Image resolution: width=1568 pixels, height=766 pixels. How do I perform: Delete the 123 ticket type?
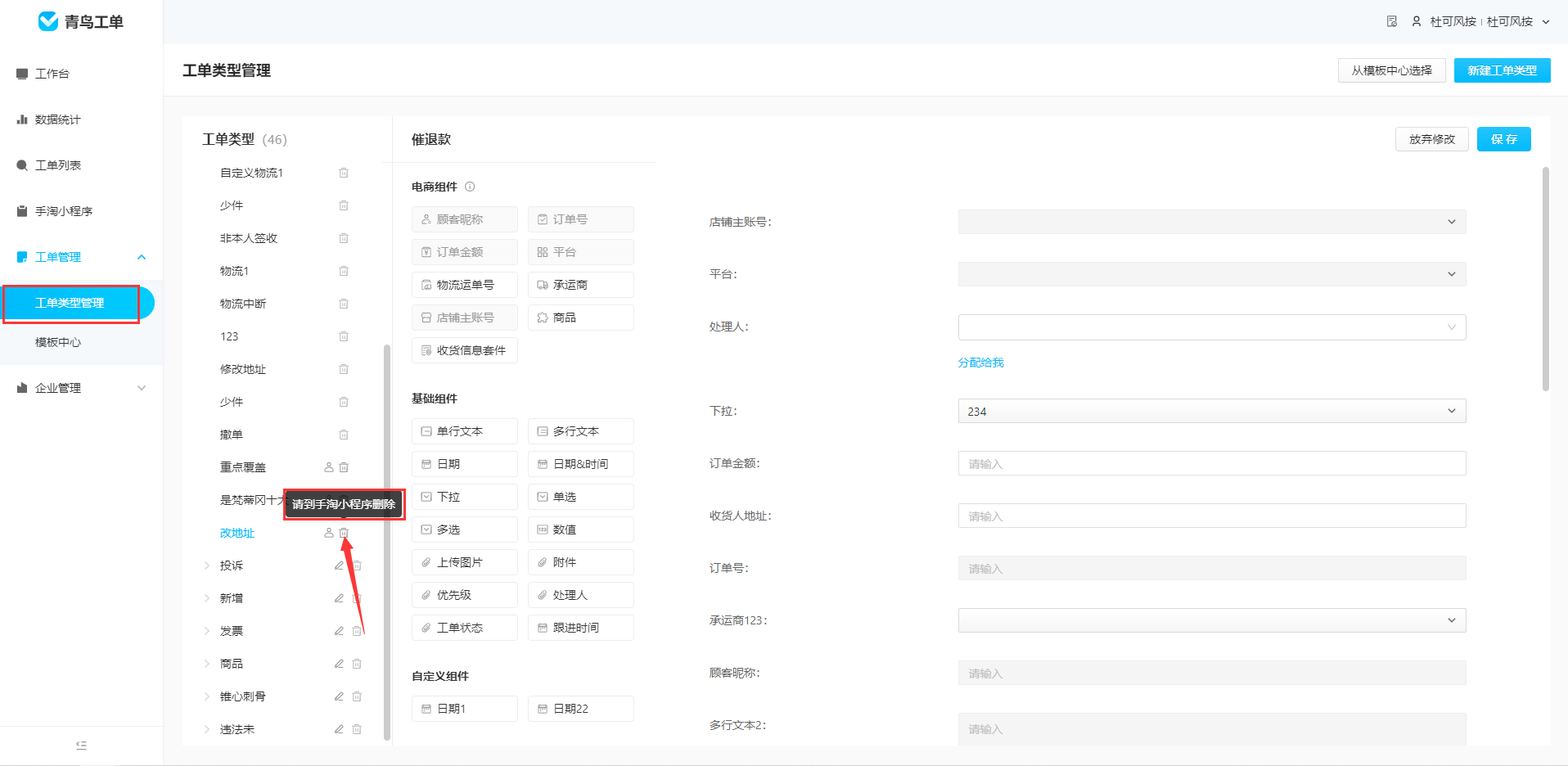coord(344,336)
